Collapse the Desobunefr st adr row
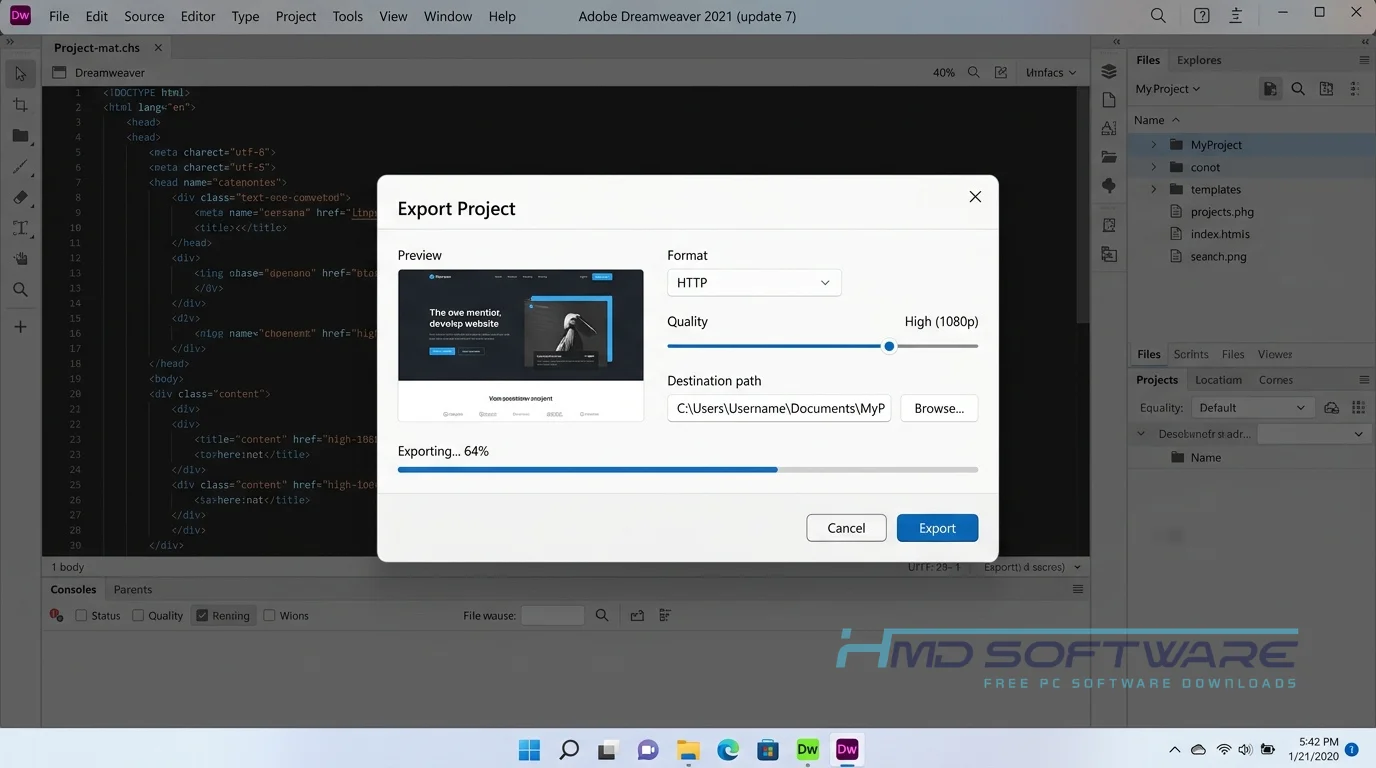The height and width of the screenshot is (768, 1376). pyautogui.click(x=1141, y=434)
